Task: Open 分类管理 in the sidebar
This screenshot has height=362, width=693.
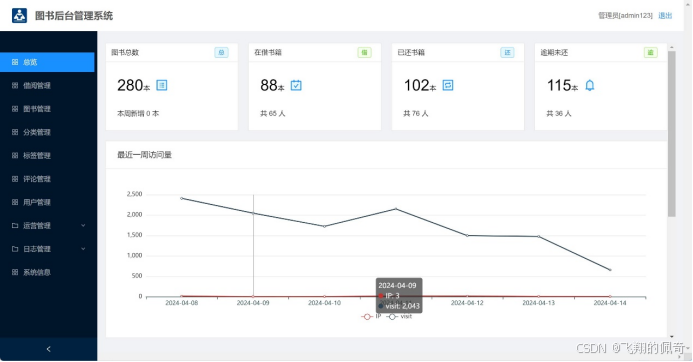Action: coord(47,132)
